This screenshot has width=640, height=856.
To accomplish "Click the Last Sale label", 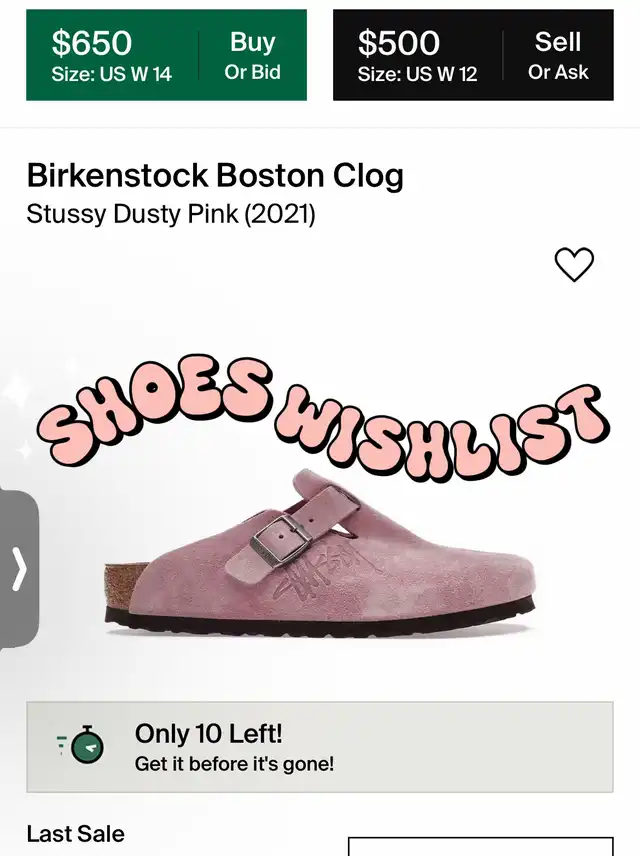I will point(76,834).
